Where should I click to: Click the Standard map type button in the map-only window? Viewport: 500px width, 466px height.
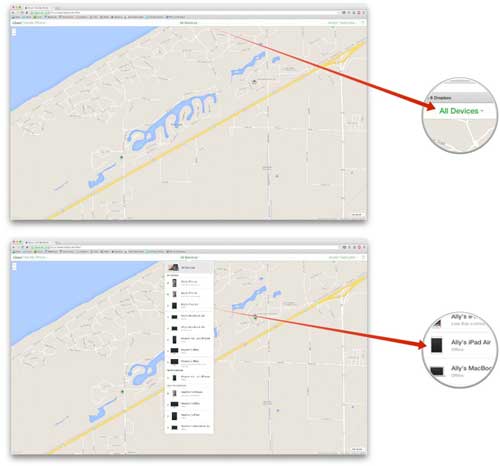(x=357, y=214)
